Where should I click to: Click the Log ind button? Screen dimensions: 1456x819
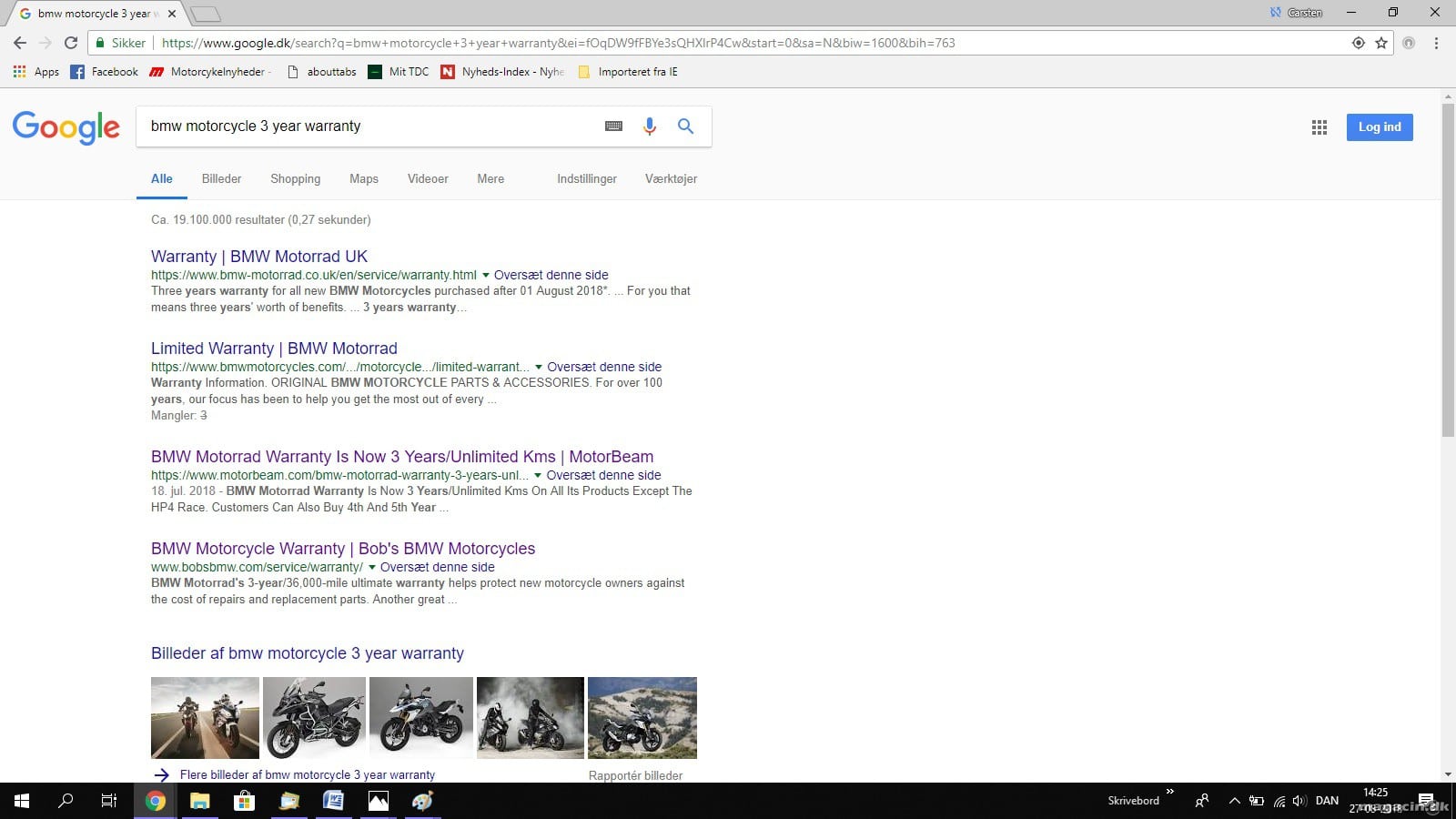pos(1380,127)
